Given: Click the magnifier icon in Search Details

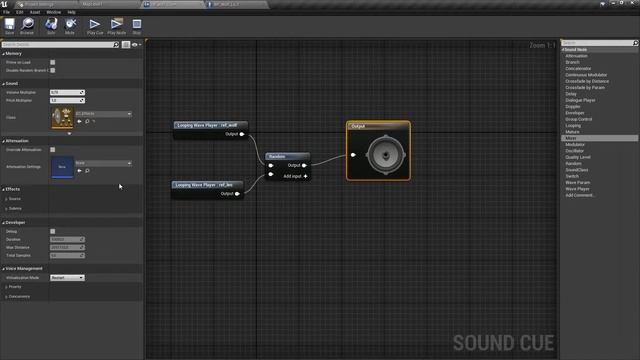Looking at the screenshot, I should 116,44.
